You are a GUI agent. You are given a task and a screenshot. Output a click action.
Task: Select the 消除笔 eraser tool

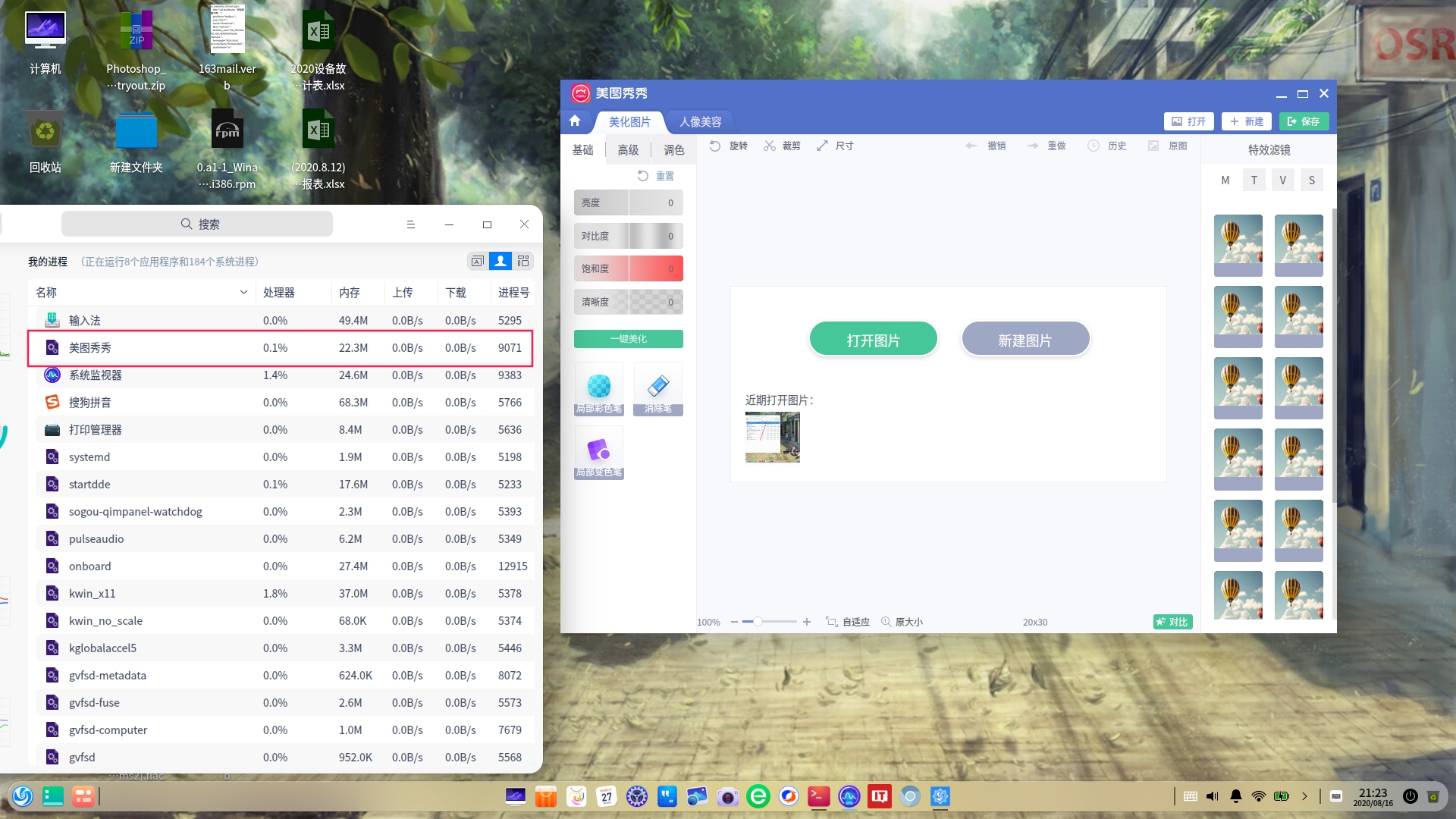point(658,389)
